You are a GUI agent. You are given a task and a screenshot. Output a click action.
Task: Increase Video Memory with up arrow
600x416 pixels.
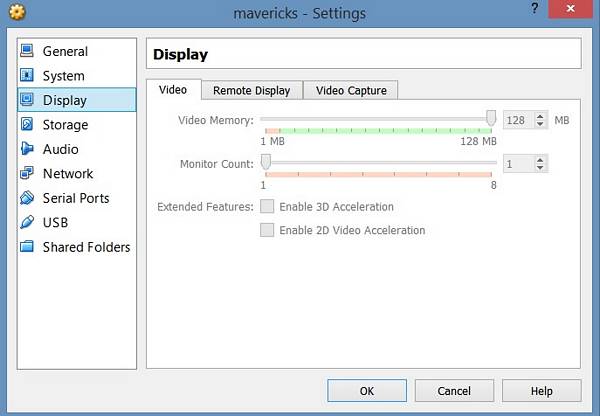tap(541, 116)
